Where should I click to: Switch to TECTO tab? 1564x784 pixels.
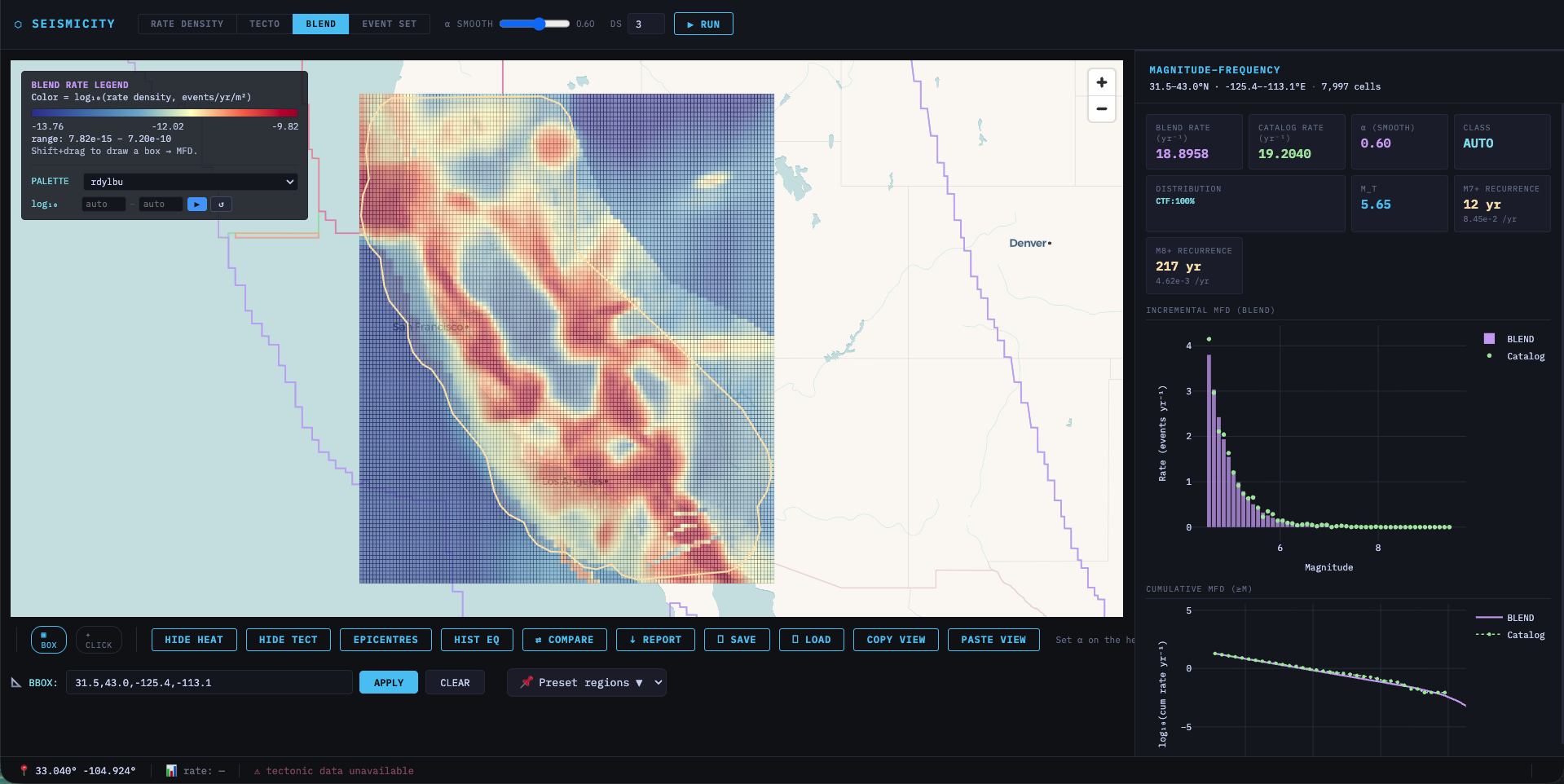click(x=264, y=24)
